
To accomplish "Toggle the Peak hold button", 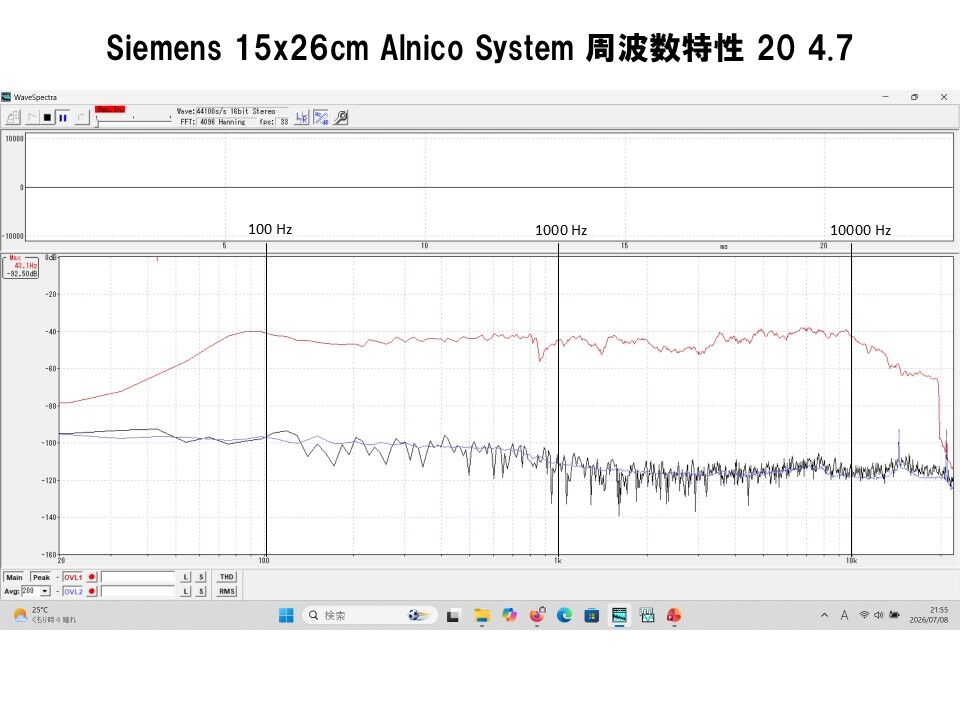I will tap(42, 577).
